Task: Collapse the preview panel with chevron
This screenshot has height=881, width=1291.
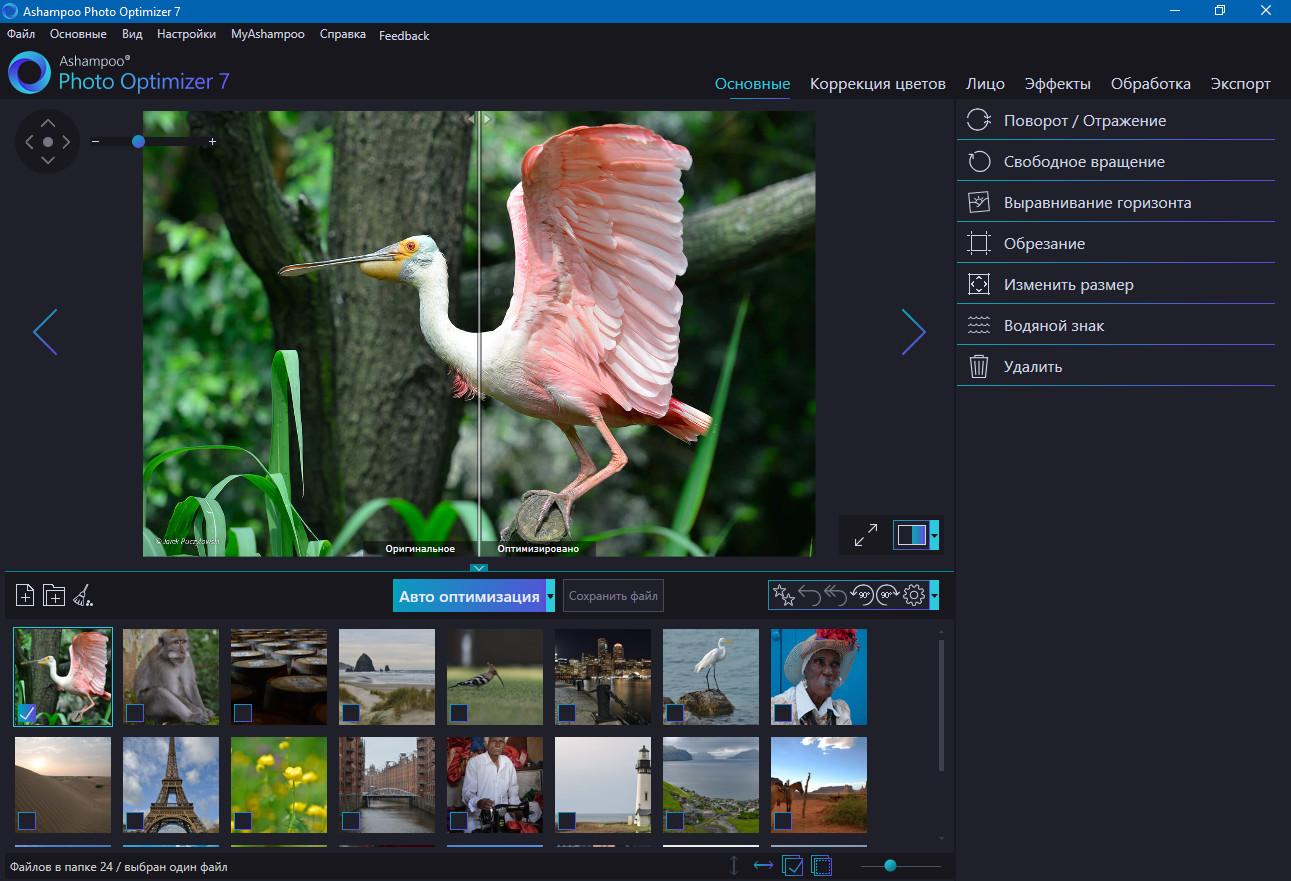Action: 479,568
